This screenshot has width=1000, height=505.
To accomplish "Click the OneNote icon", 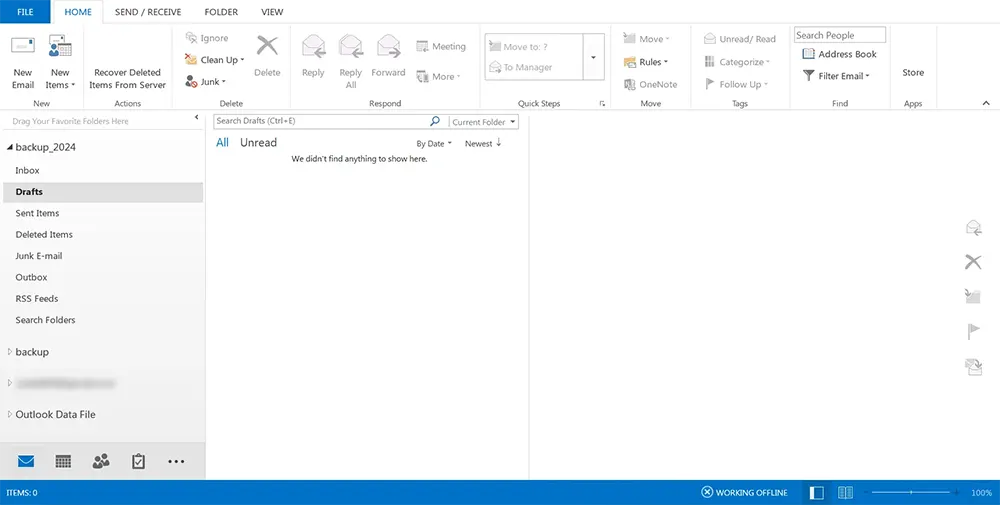I will tap(629, 84).
